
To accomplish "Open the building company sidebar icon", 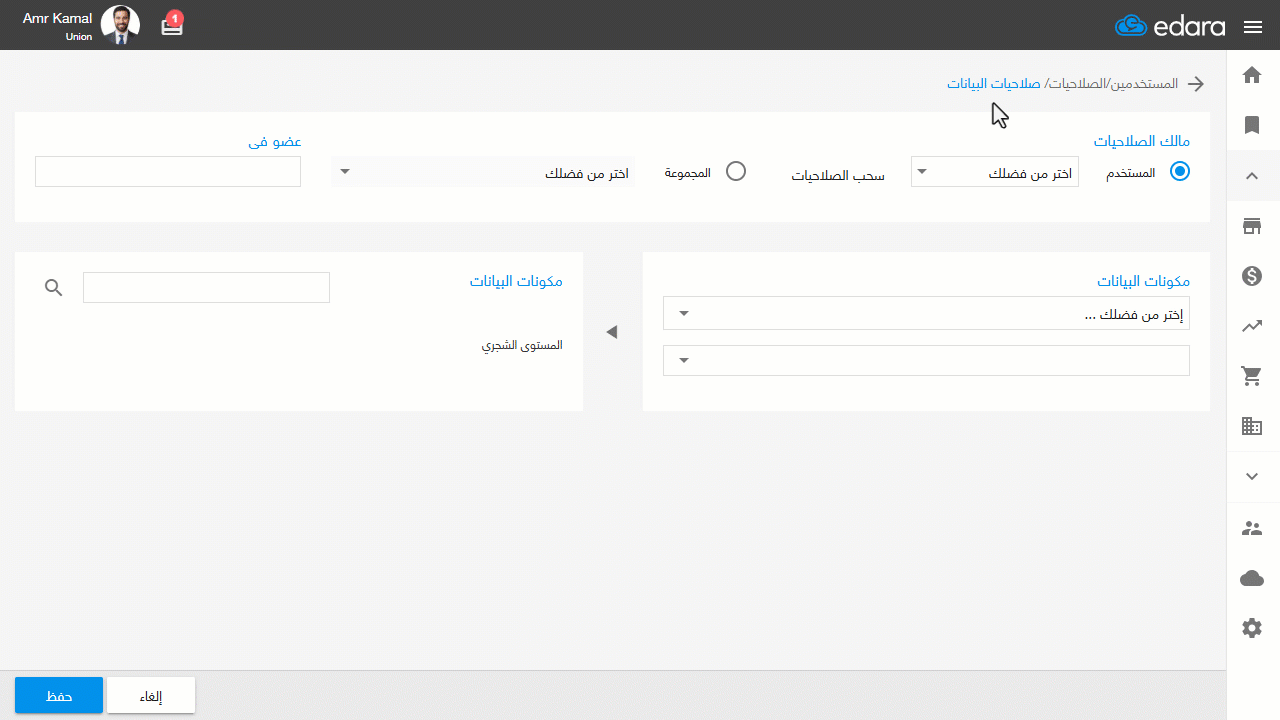I will [1252, 426].
